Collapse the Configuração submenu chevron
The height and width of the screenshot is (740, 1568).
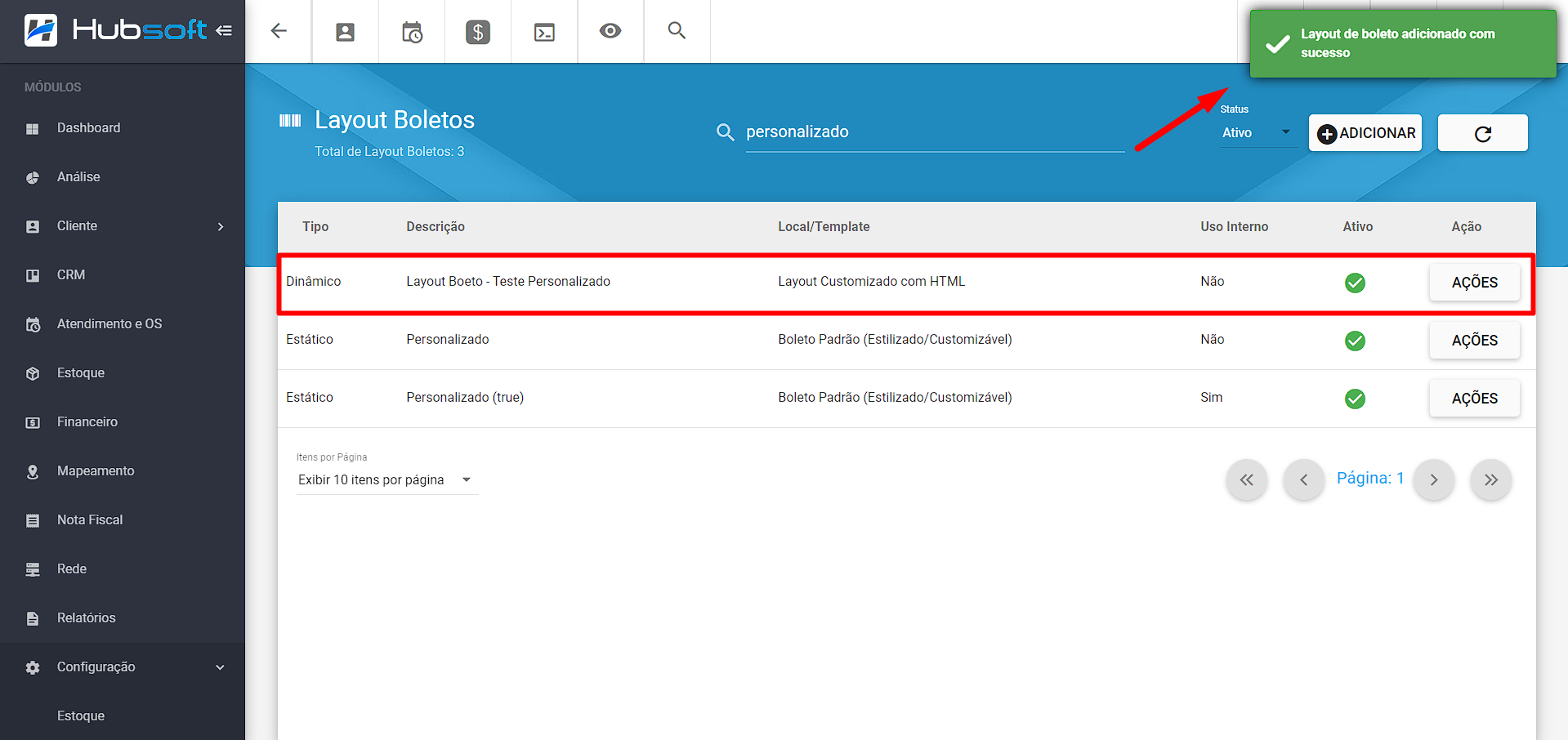click(x=220, y=667)
